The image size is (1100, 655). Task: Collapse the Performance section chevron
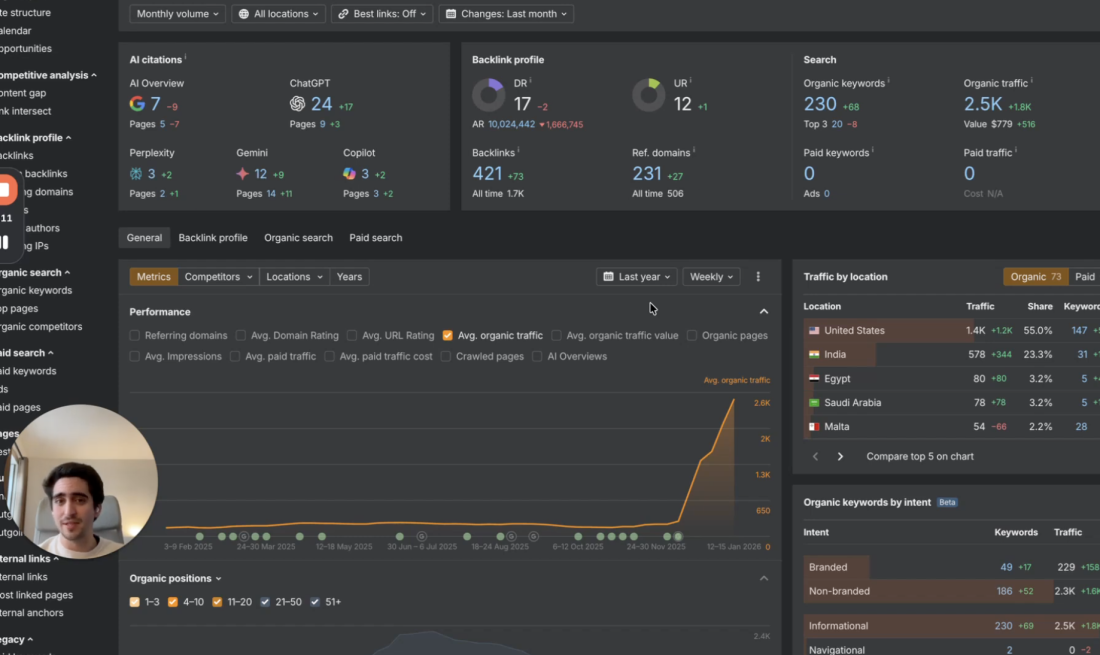(x=763, y=312)
